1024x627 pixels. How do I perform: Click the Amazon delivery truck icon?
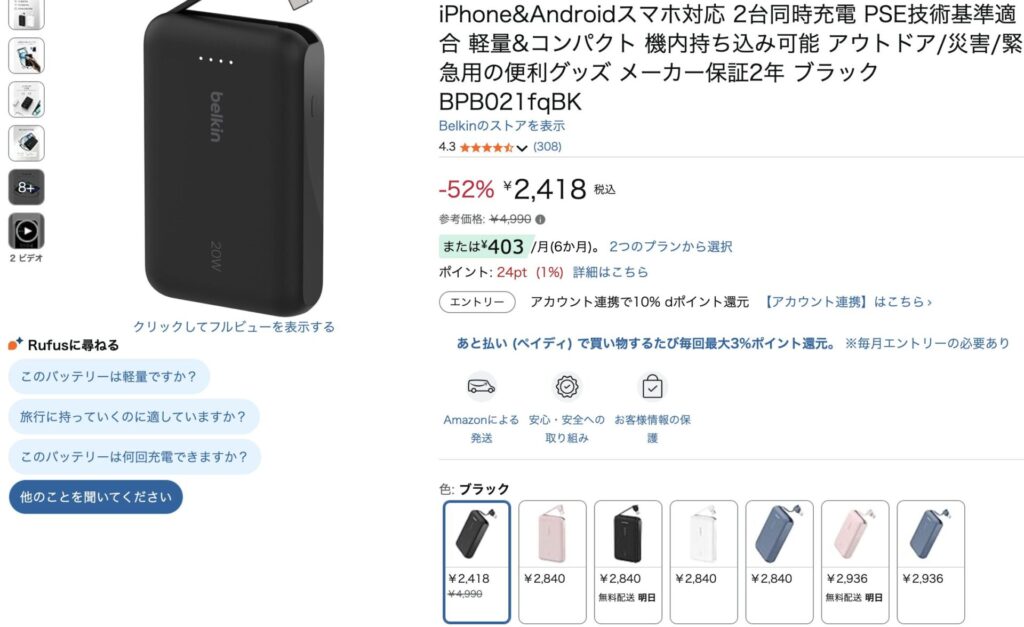click(x=481, y=387)
